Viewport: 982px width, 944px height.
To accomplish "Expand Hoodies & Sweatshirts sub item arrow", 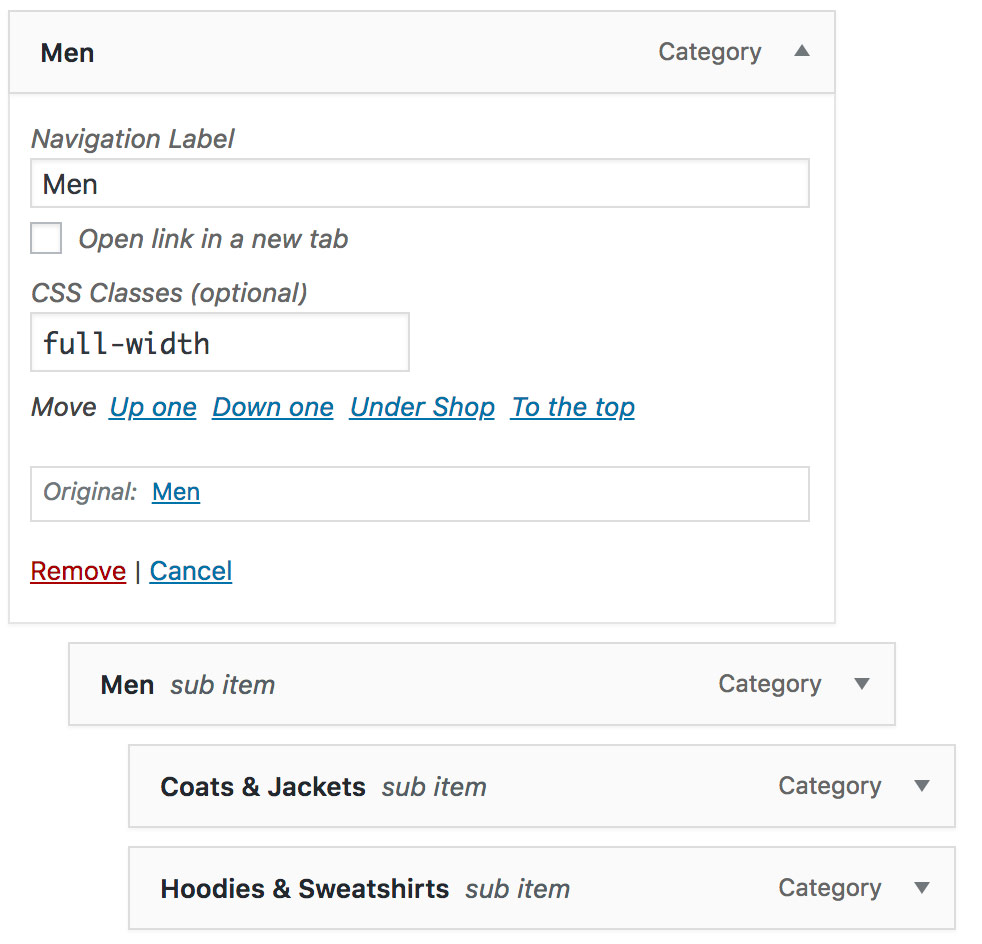I will click(921, 888).
